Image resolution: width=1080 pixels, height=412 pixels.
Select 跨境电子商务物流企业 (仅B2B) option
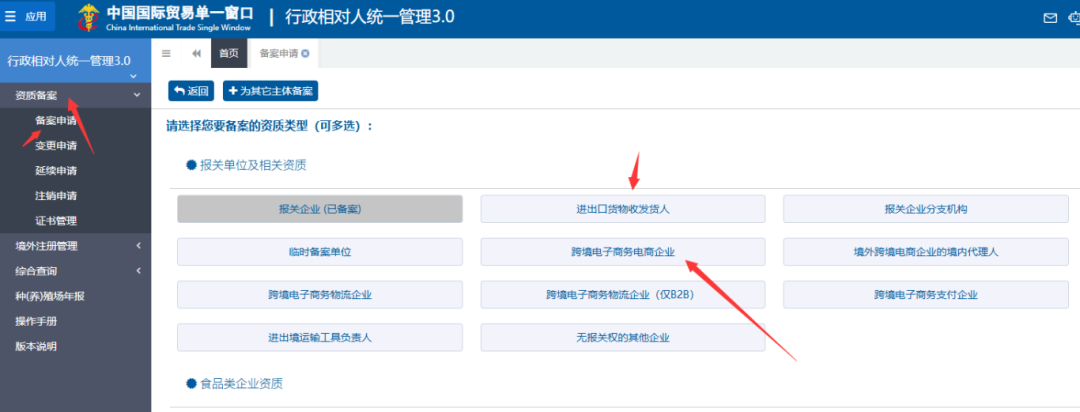[623, 295]
